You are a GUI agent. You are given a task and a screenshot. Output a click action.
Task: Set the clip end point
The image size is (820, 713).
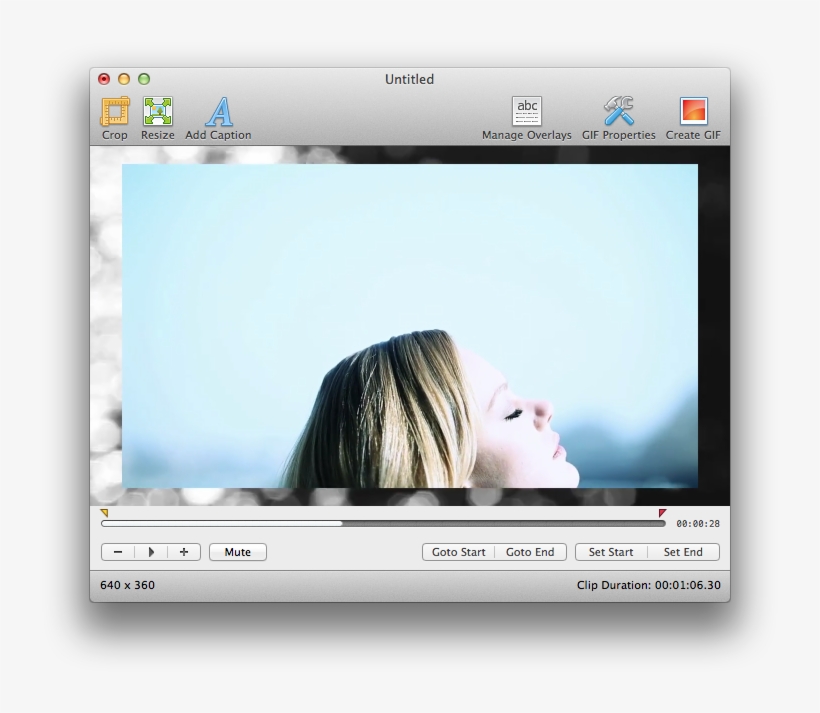coord(683,551)
